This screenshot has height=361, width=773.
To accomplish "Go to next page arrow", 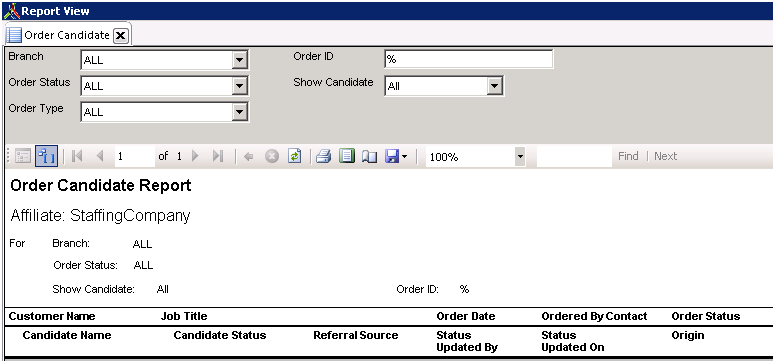I will tap(195, 156).
